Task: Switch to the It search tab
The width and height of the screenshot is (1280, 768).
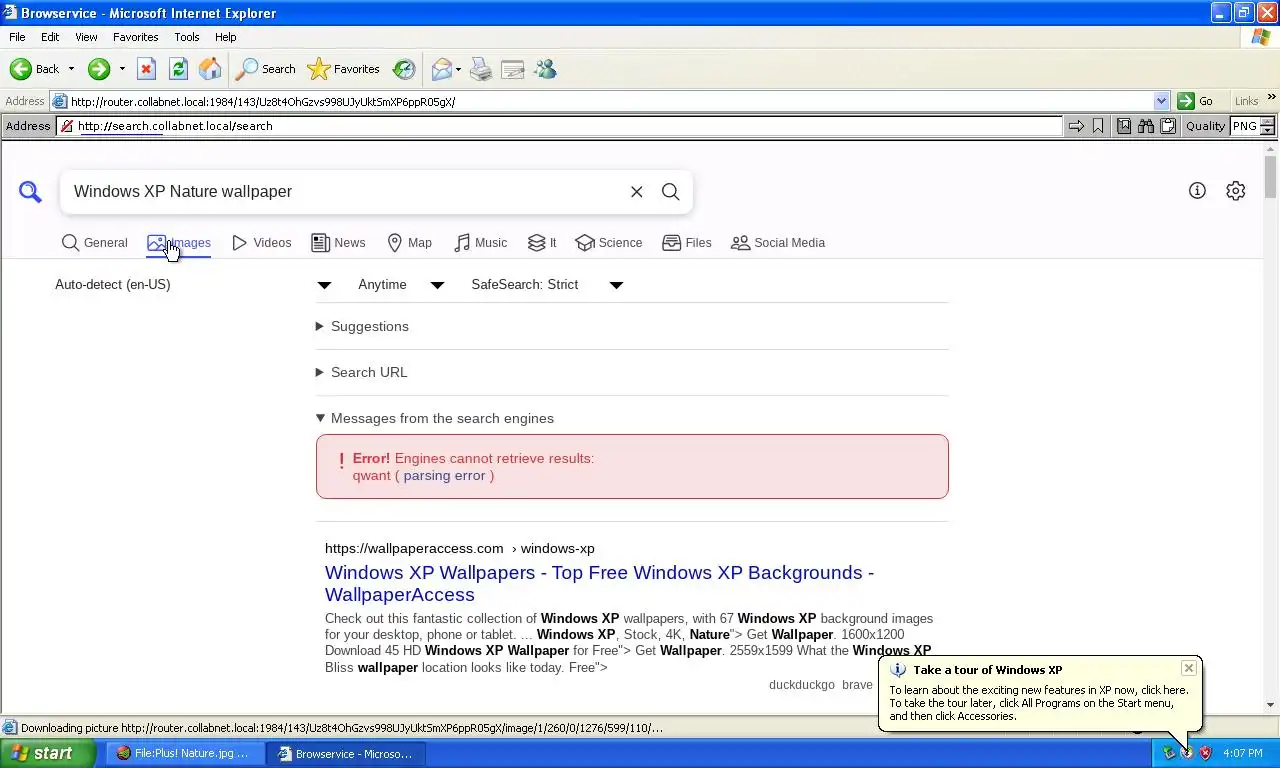Action: coord(542,243)
